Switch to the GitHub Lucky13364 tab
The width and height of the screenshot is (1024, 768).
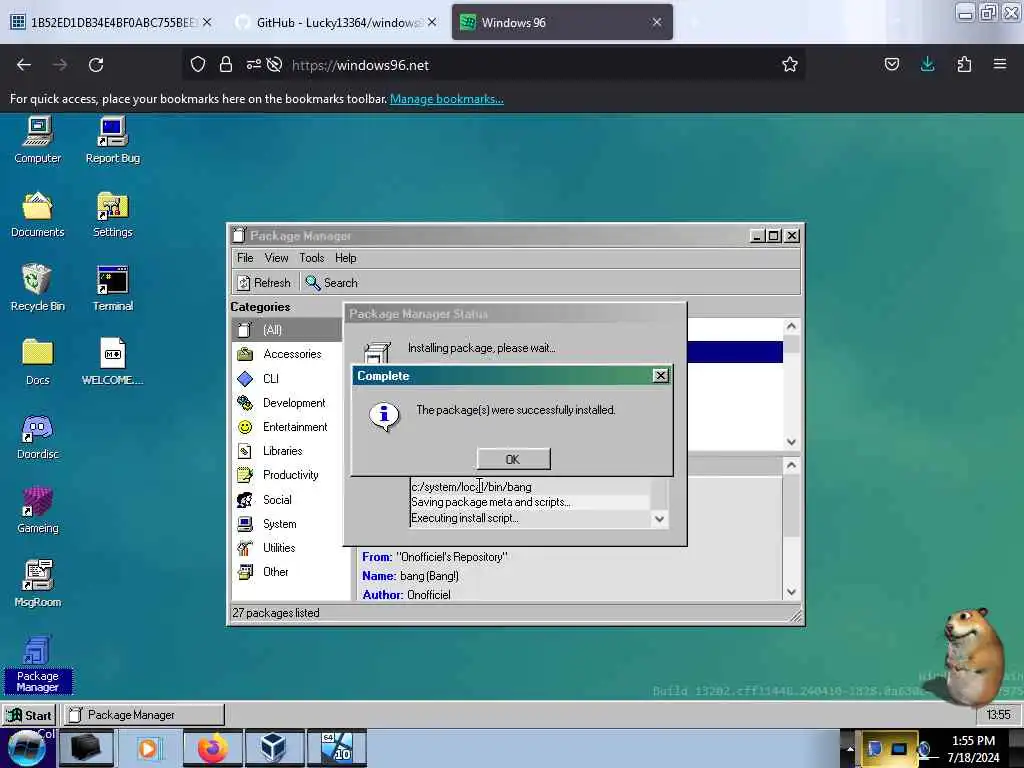[x=336, y=23]
